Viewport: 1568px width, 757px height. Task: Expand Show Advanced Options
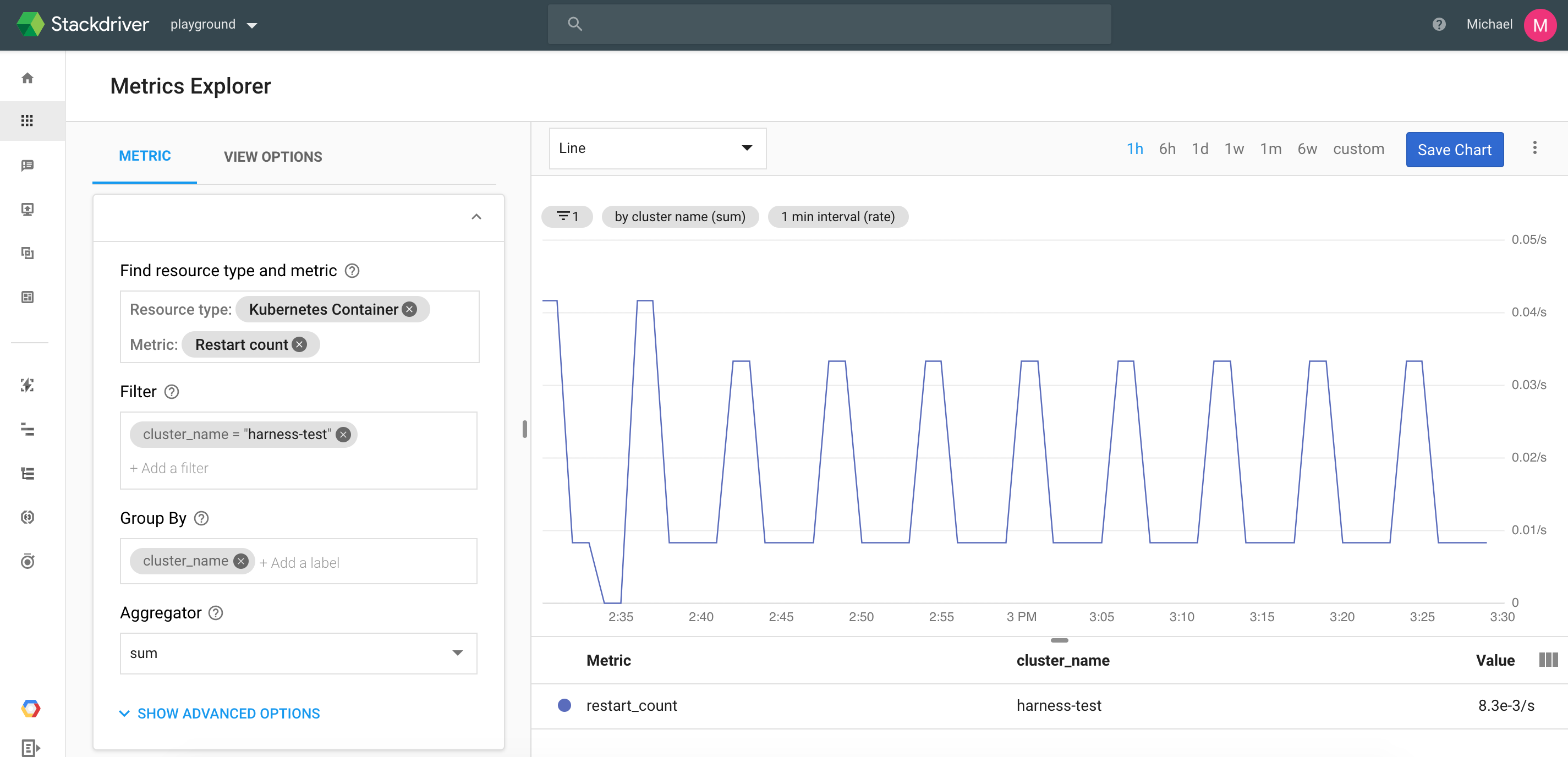click(x=219, y=713)
